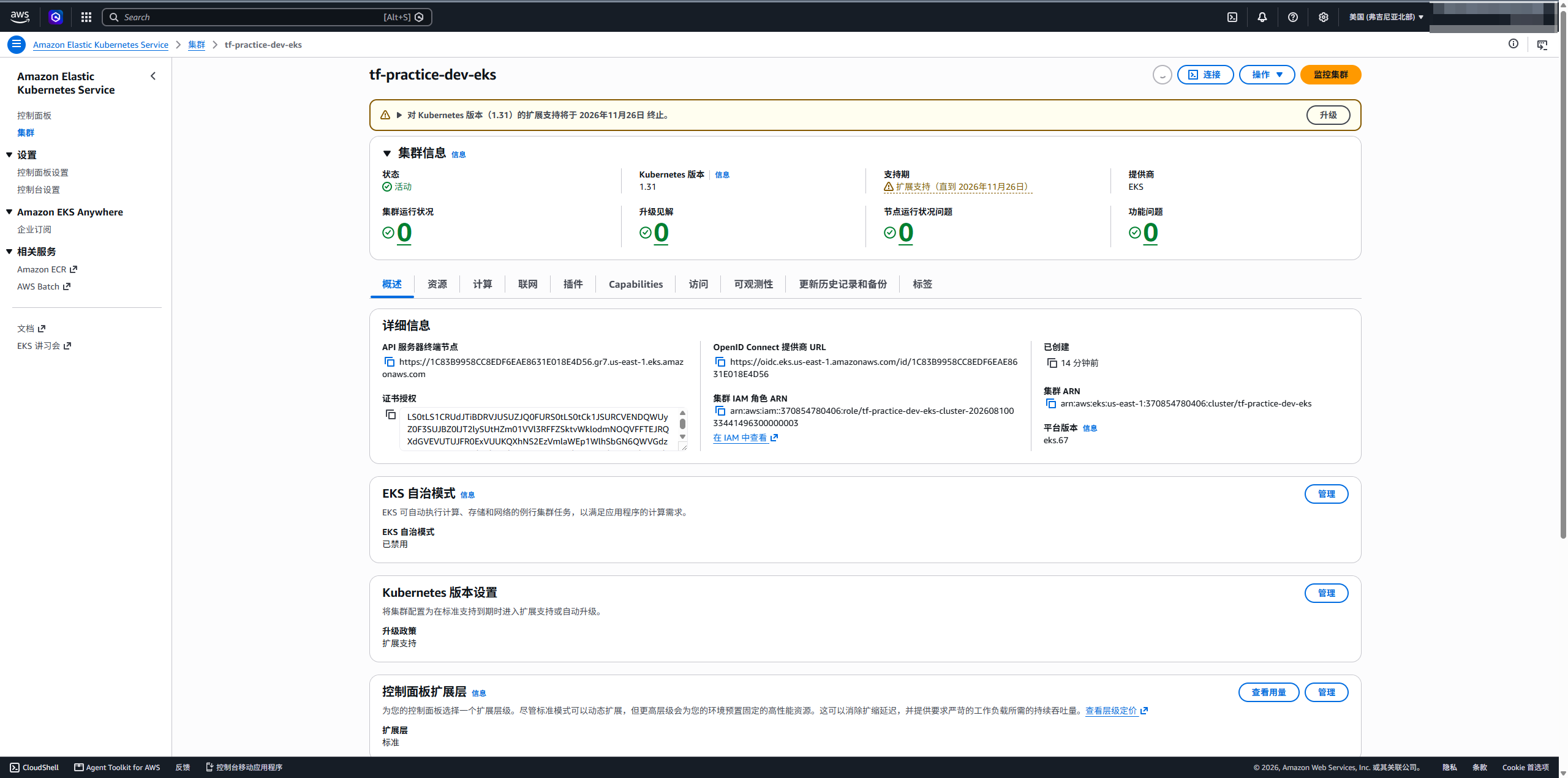1568x778 pixels.
Task: Open 控制面板 in the side navigation
Action: tap(34, 116)
